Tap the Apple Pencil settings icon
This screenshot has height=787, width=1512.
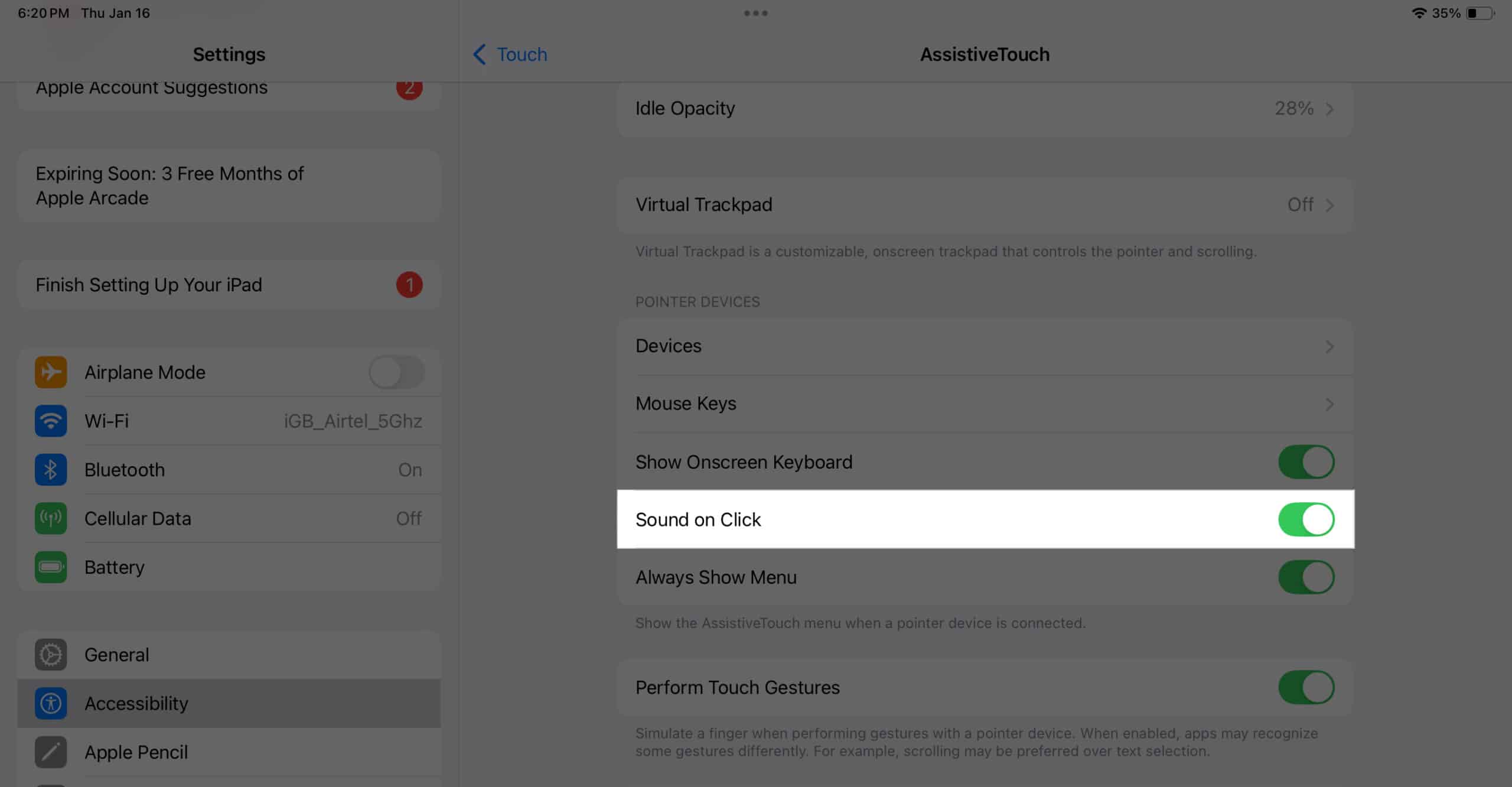[x=52, y=752]
